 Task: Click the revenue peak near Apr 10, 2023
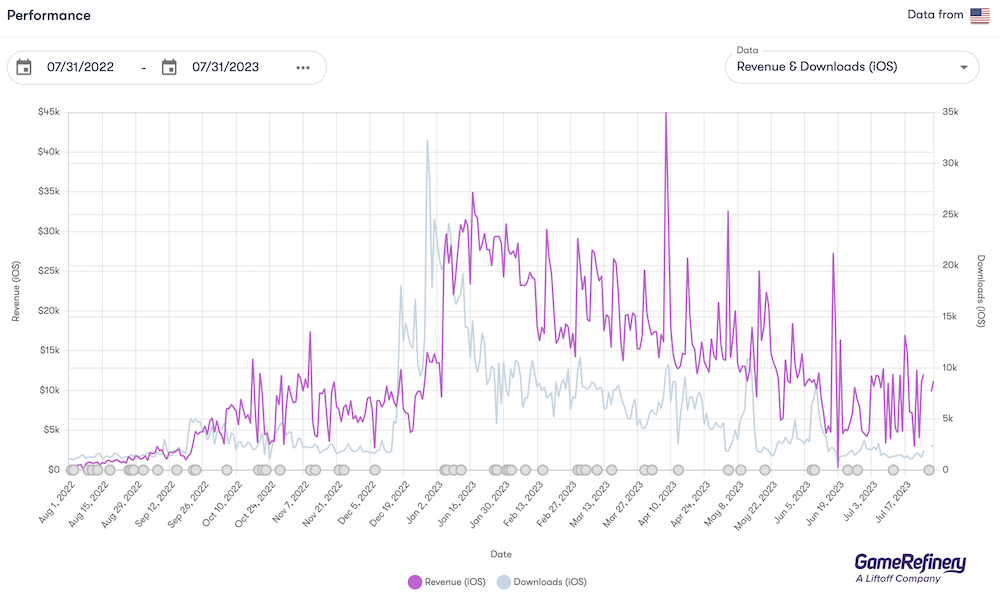click(x=666, y=114)
